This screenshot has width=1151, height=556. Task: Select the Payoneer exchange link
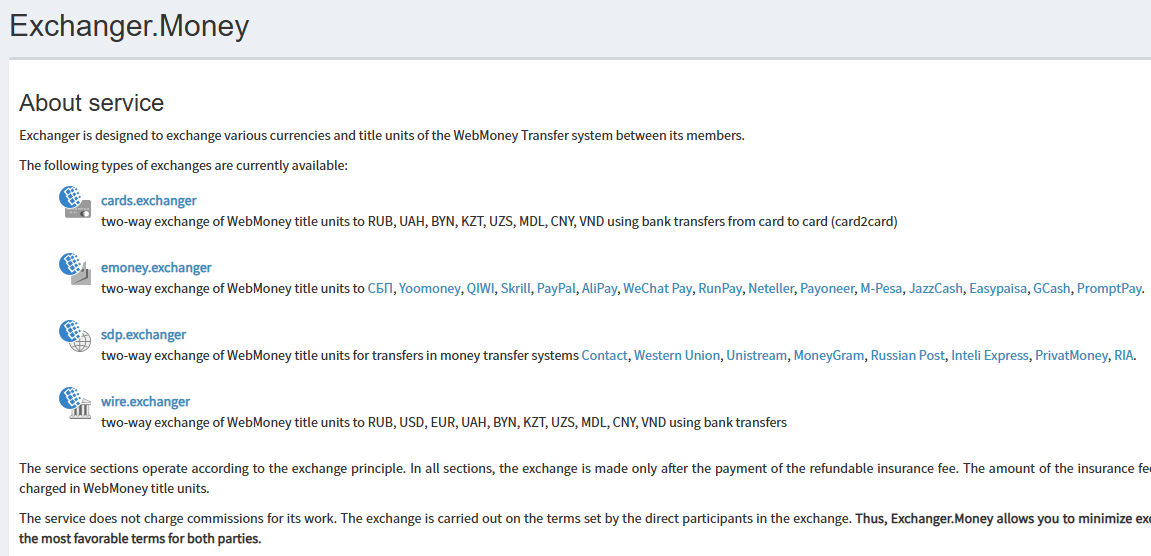(827, 288)
